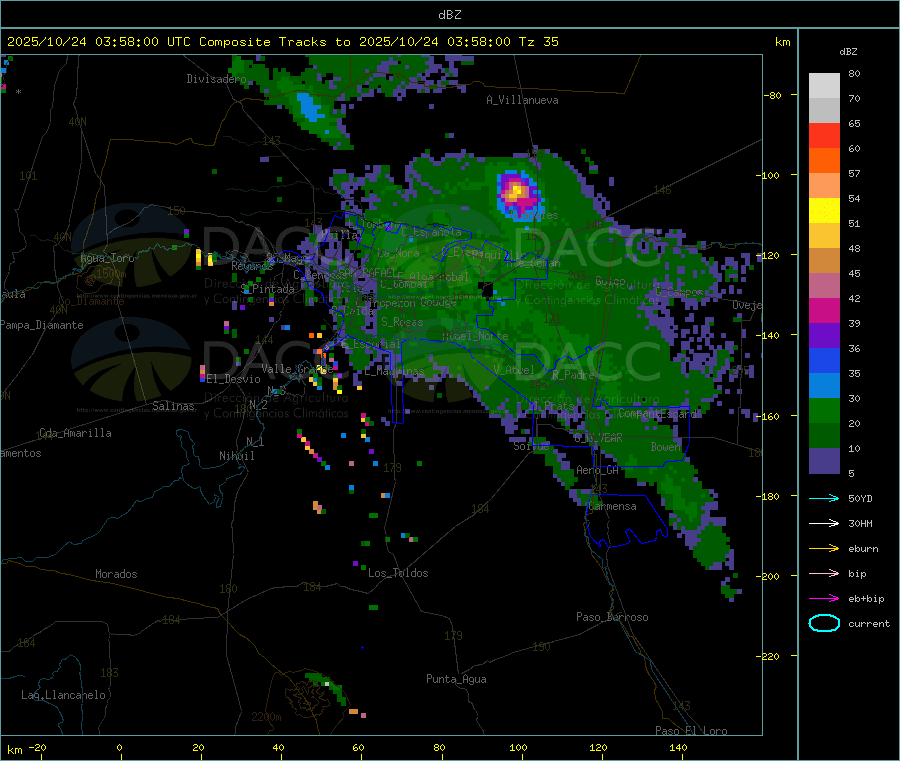
Task: Click the 'El_Desvio' map label
Action: [x=234, y=379]
